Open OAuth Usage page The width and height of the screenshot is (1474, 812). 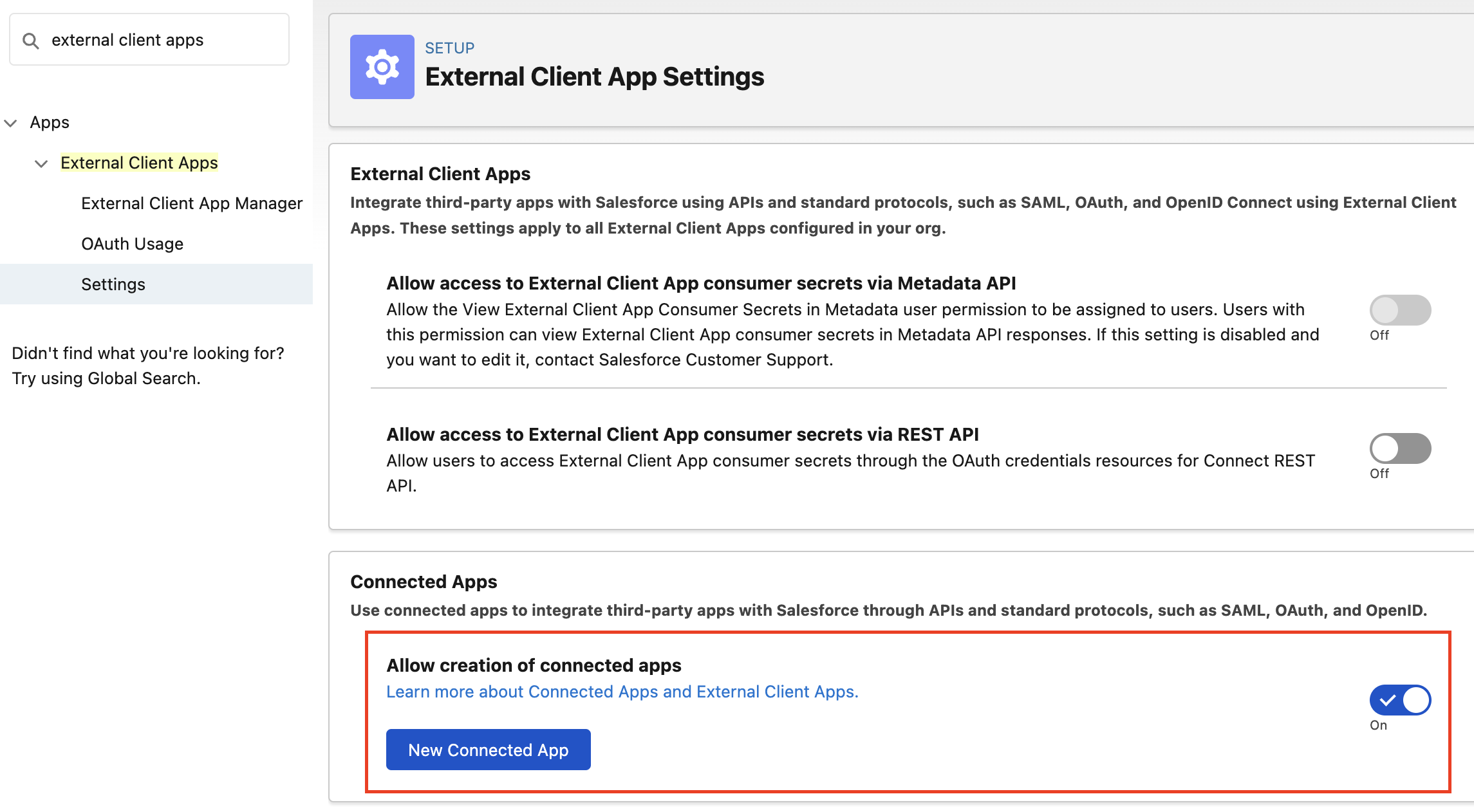click(132, 244)
